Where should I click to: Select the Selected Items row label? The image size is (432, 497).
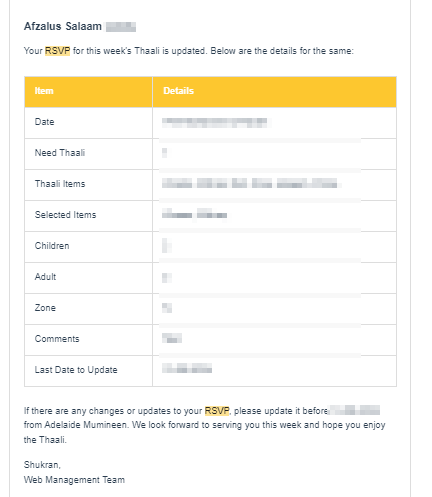[65, 215]
